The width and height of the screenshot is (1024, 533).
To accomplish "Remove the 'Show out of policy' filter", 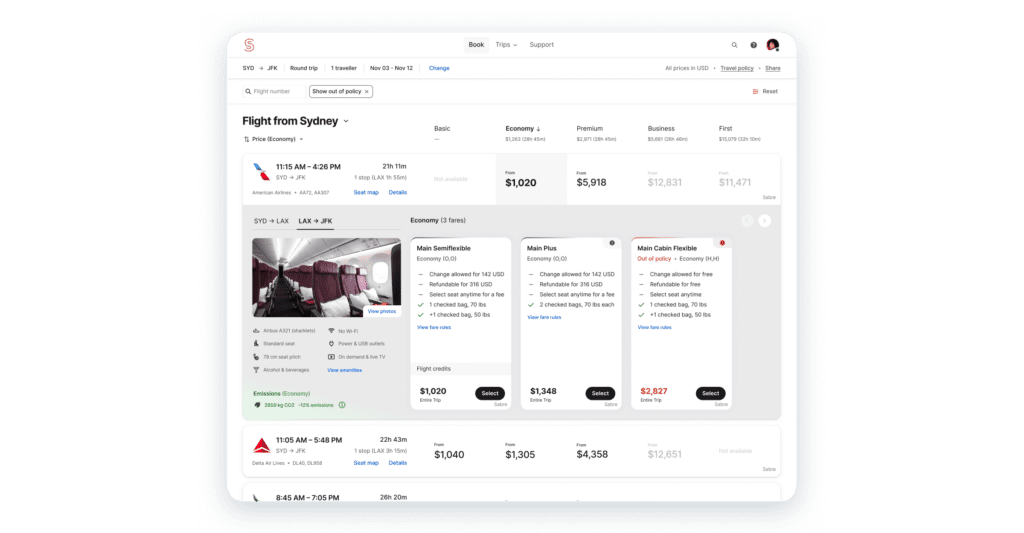I will tap(366, 91).
